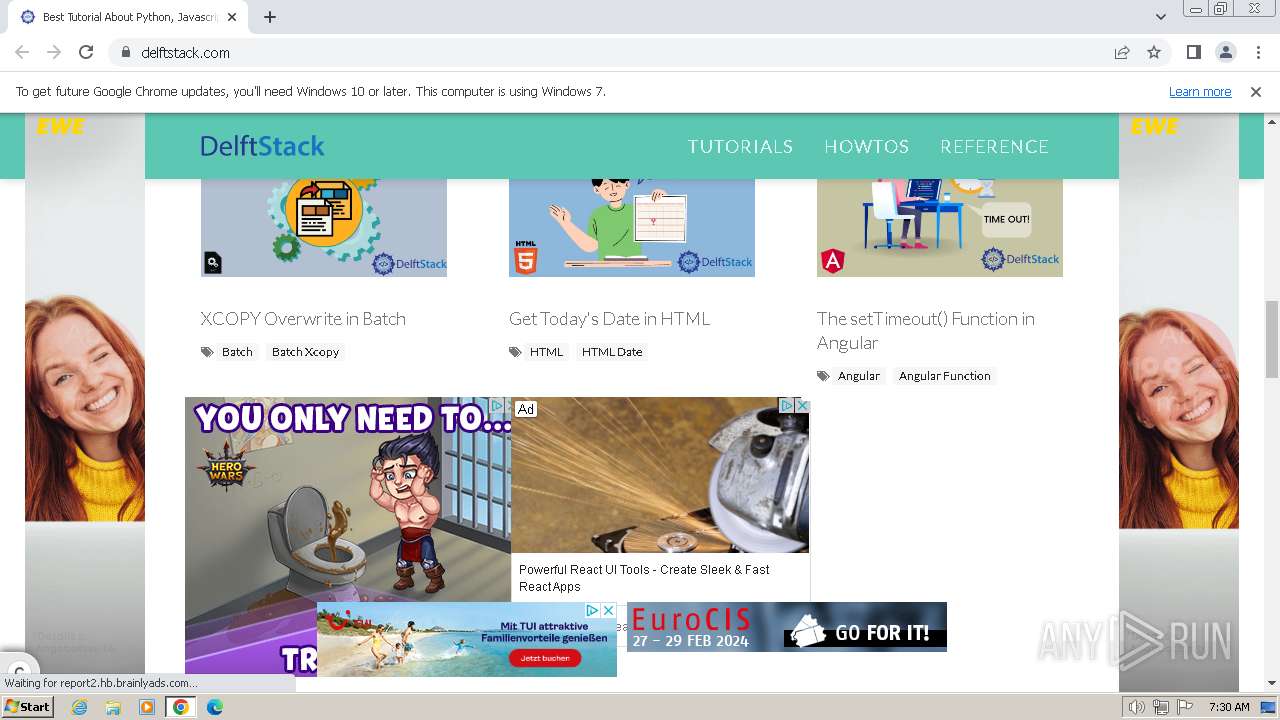
Task: Click the angle grinder ad image
Action: pos(660,475)
